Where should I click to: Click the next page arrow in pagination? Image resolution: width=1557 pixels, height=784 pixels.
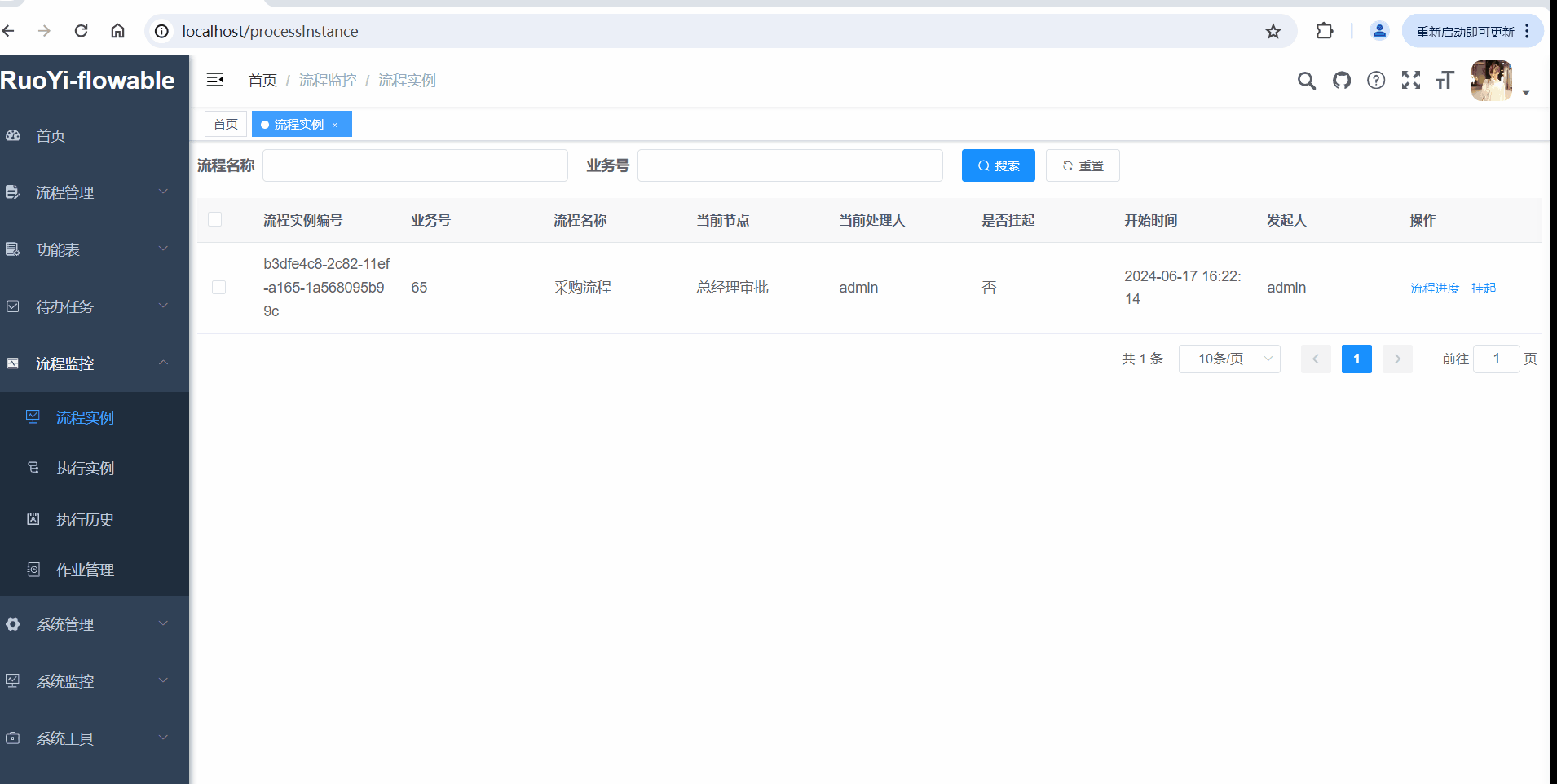[1397, 359]
